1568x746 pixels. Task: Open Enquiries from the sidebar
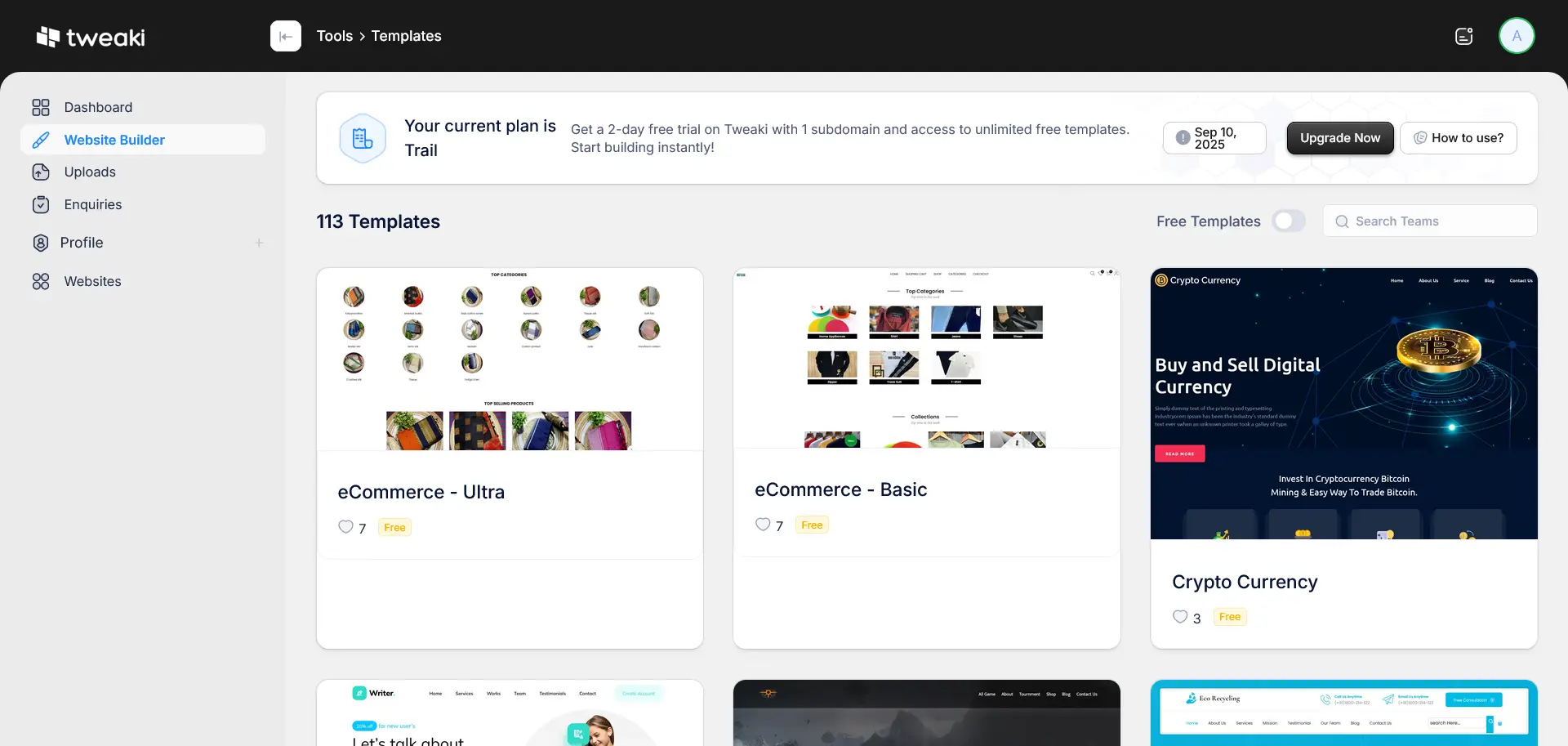pyautogui.click(x=92, y=204)
